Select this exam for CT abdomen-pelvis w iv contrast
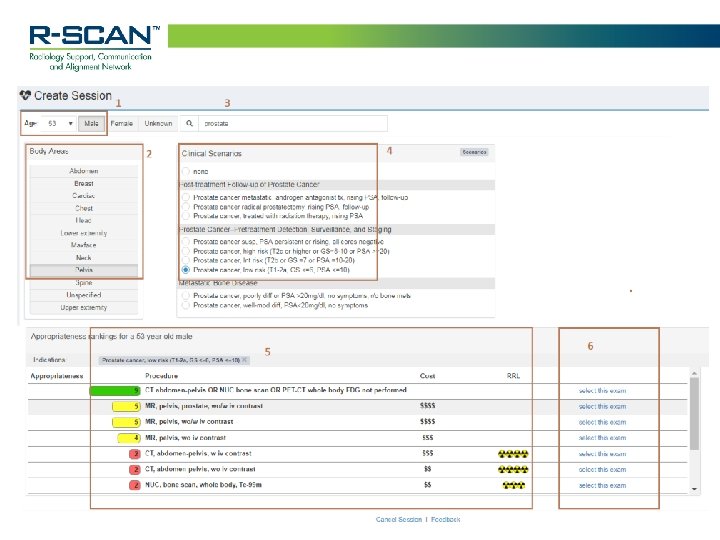Screen dimensions: 720x540 coord(602,454)
